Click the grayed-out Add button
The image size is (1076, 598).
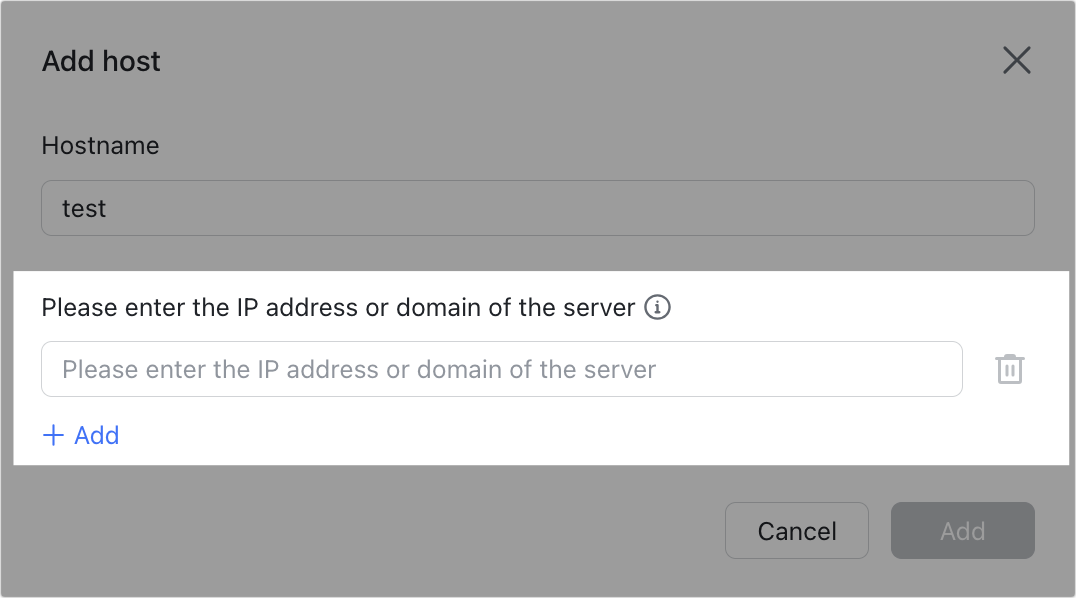click(x=962, y=531)
